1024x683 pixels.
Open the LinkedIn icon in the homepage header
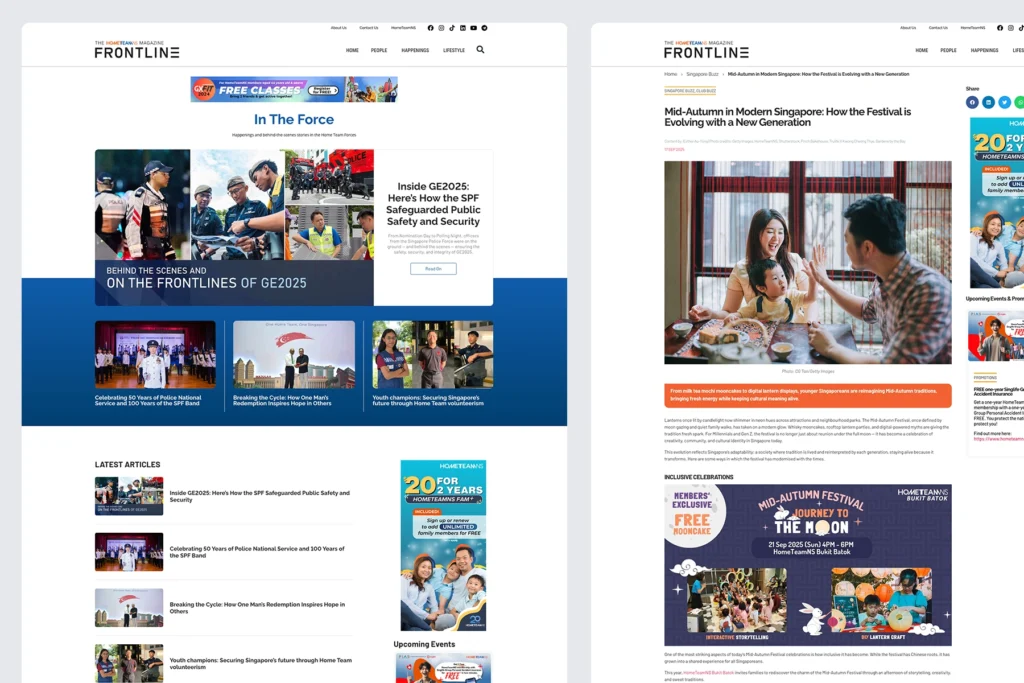click(x=462, y=28)
